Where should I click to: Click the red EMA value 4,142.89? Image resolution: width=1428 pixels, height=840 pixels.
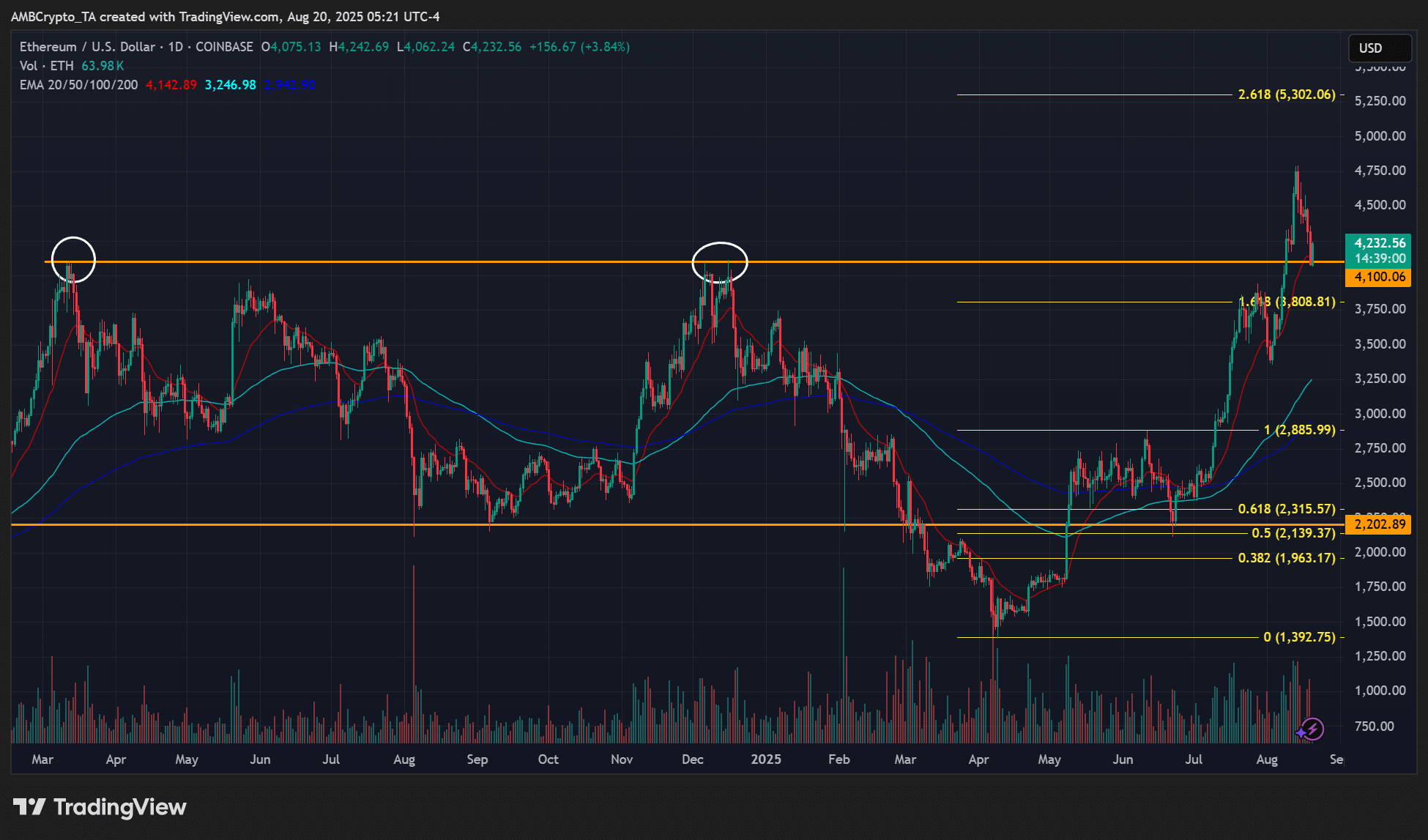[x=171, y=85]
